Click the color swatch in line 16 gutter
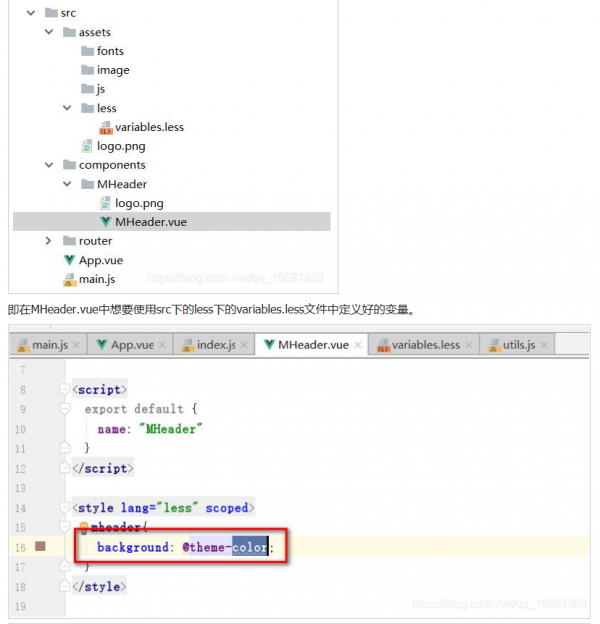 pos(41,547)
